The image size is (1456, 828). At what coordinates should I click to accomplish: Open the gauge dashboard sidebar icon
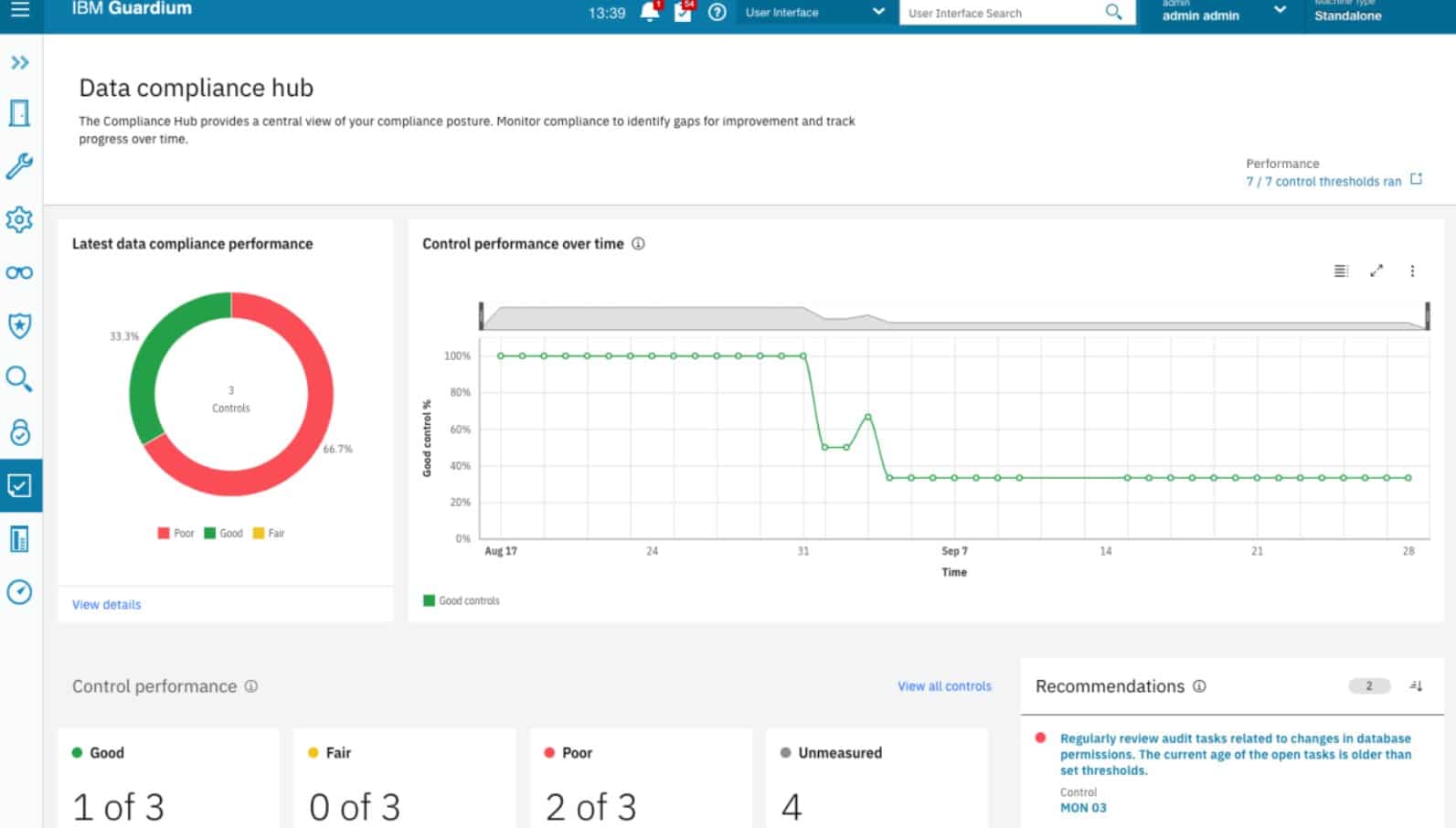tap(20, 592)
